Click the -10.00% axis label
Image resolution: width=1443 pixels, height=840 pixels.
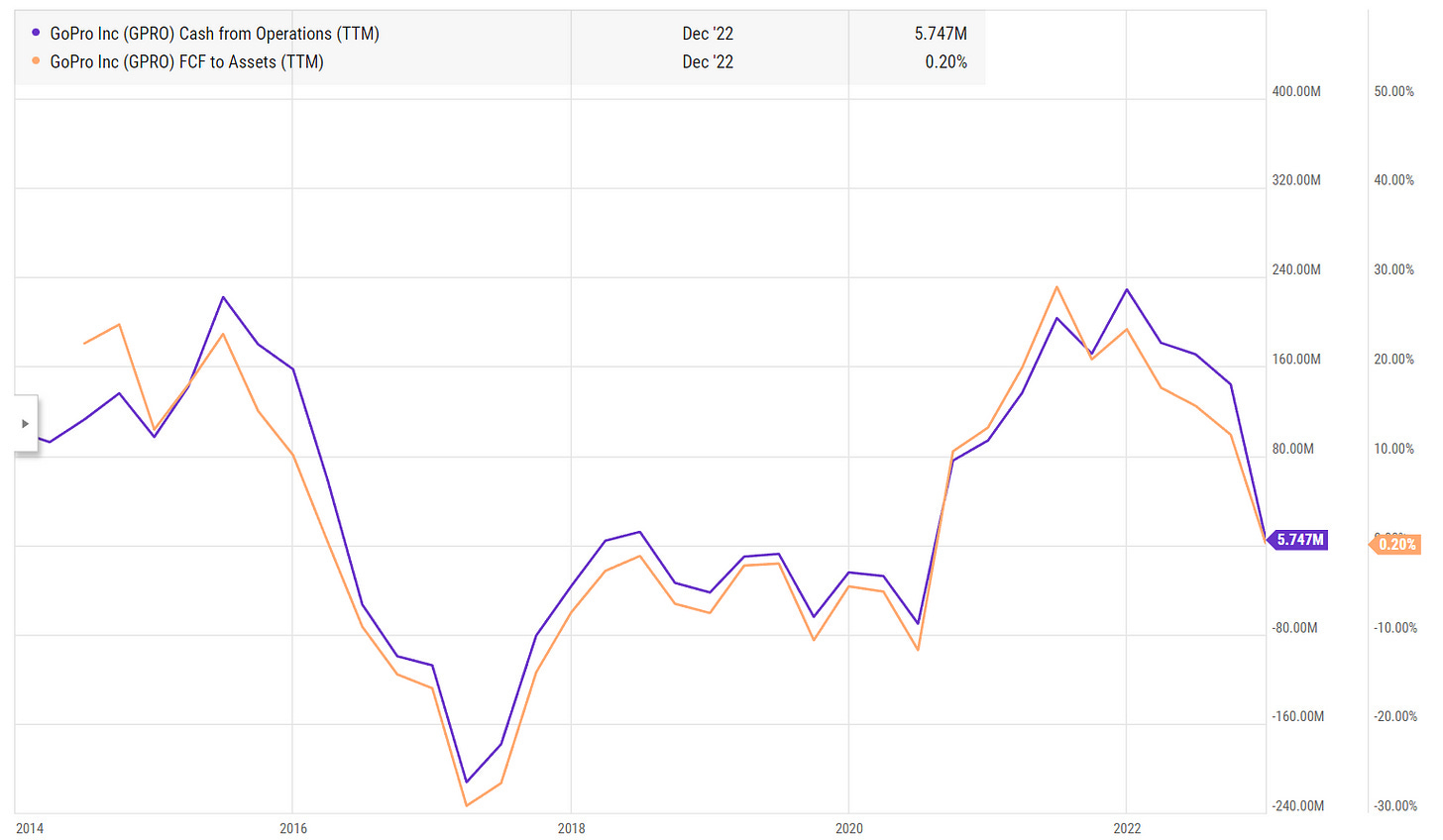point(1395,628)
